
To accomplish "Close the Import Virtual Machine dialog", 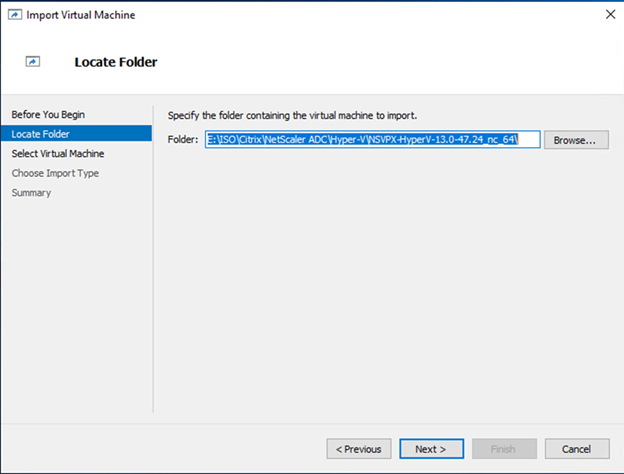I will coord(610,15).
